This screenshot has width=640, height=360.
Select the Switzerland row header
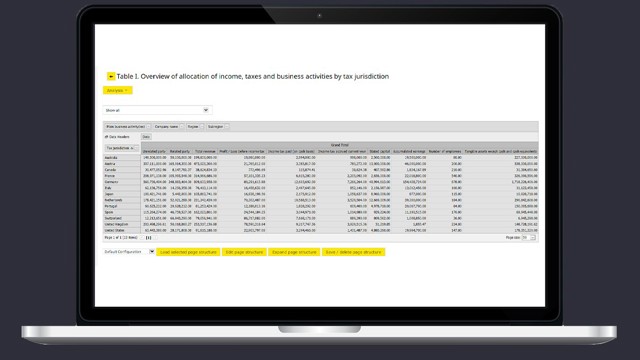tap(122, 218)
